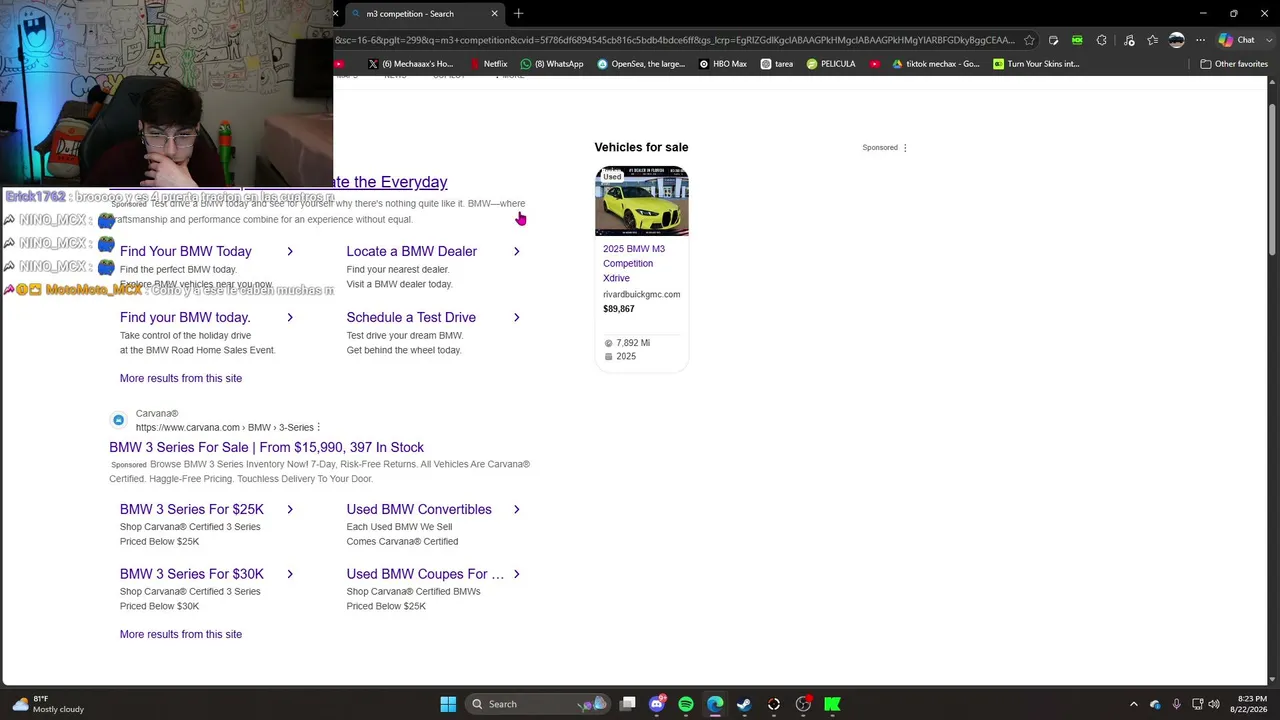Image resolution: width=1280 pixels, height=720 pixels.
Task: Open the 'OpenSea, the large...' bookmark
Action: click(x=641, y=64)
